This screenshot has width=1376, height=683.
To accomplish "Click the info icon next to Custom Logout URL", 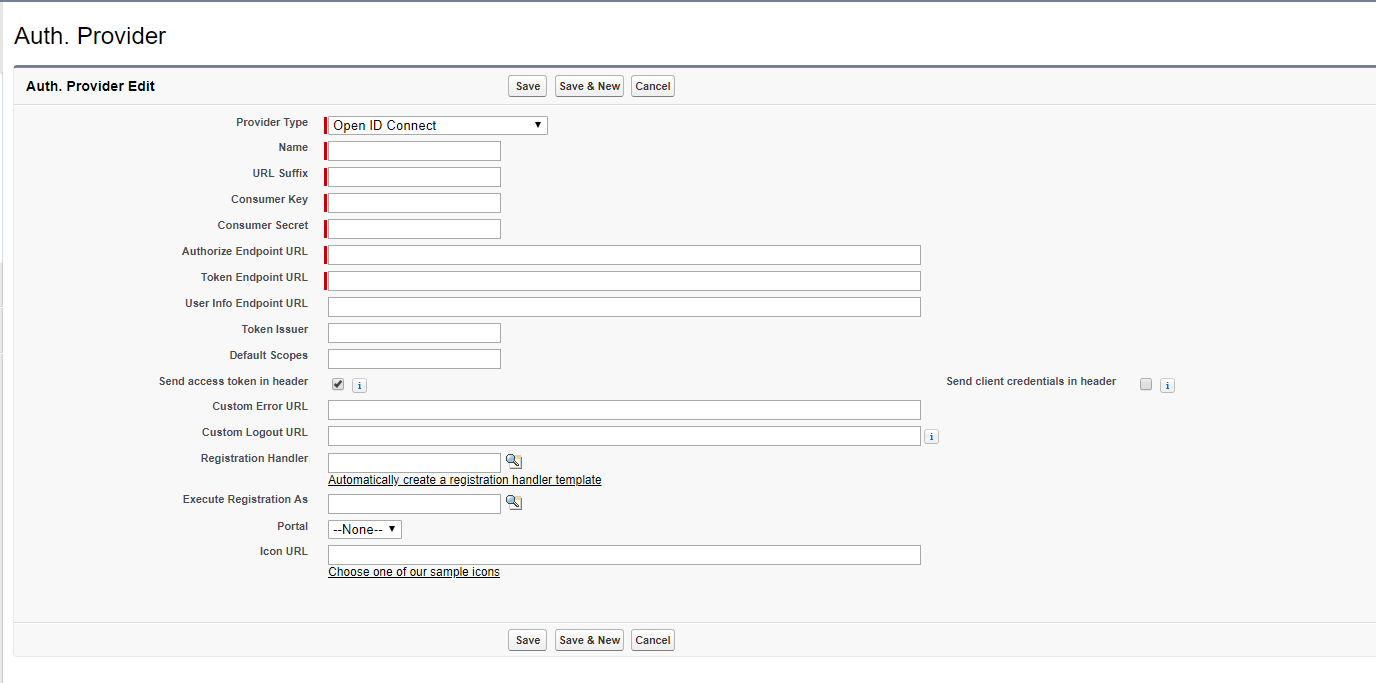I will (x=931, y=435).
